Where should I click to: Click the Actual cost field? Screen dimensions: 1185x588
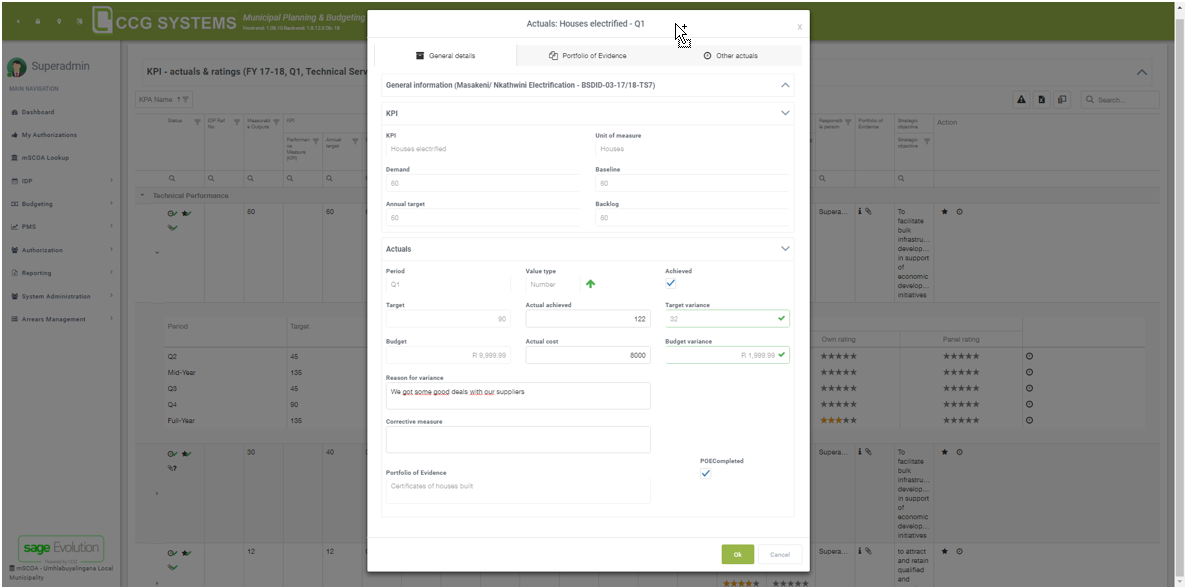click(587, 355)
